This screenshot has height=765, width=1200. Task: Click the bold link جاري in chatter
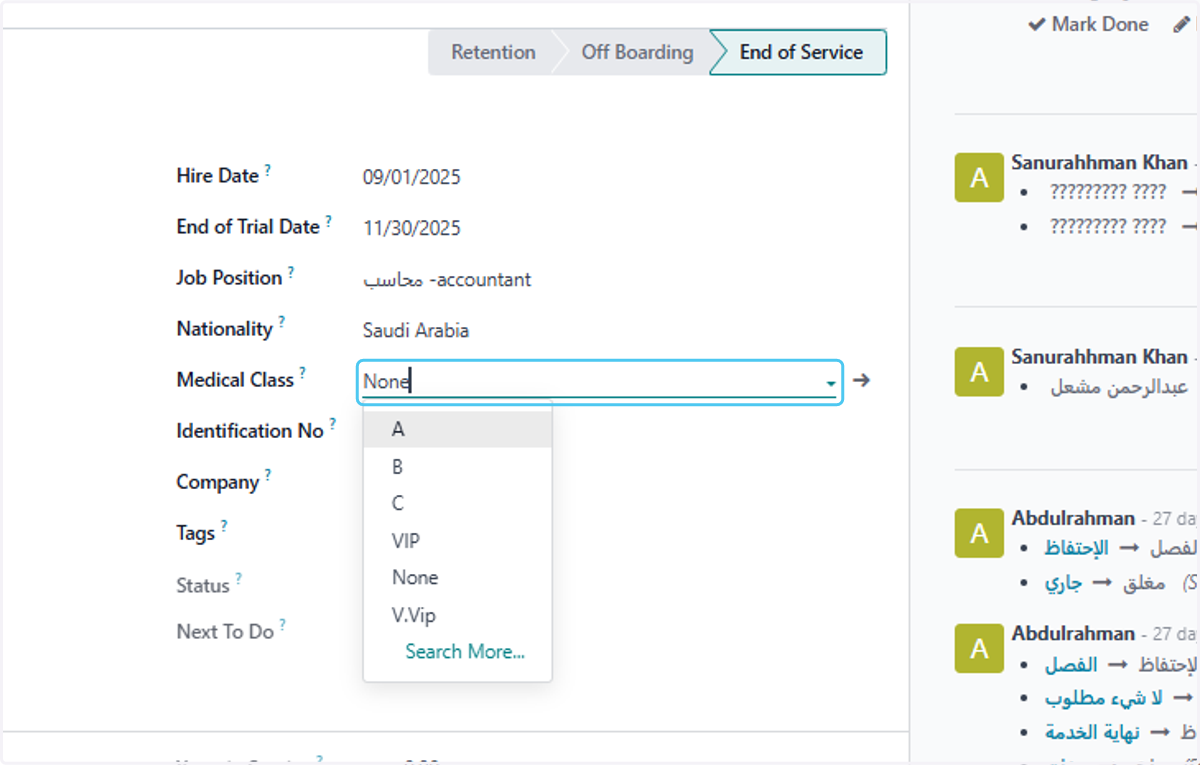point(1063,582)
